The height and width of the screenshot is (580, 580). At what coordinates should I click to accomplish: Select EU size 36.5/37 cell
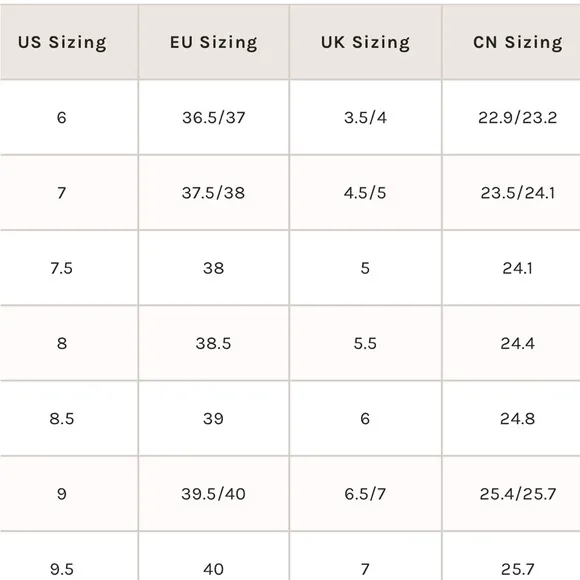click(214, 118)
